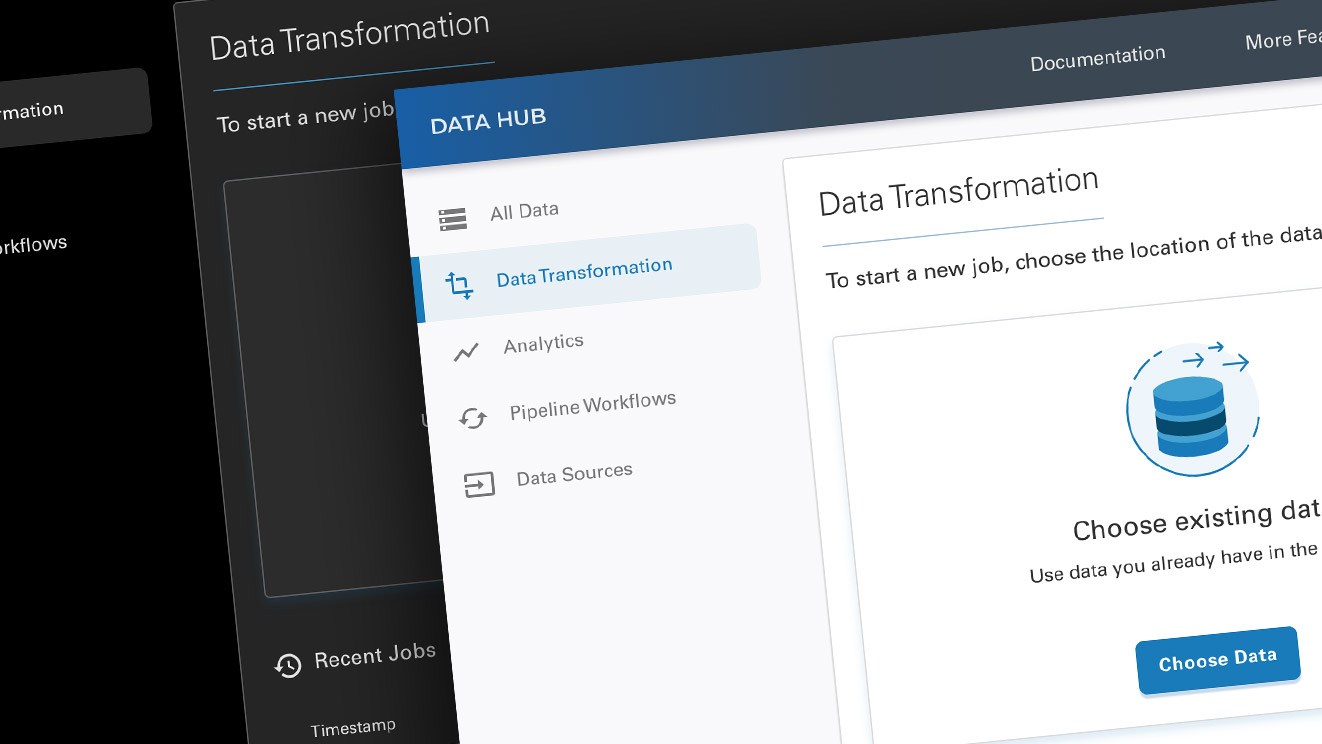Click 'To start a new job' text in dark window
The width and height of the screenshot is (1322, 744).
coord(306,117)
